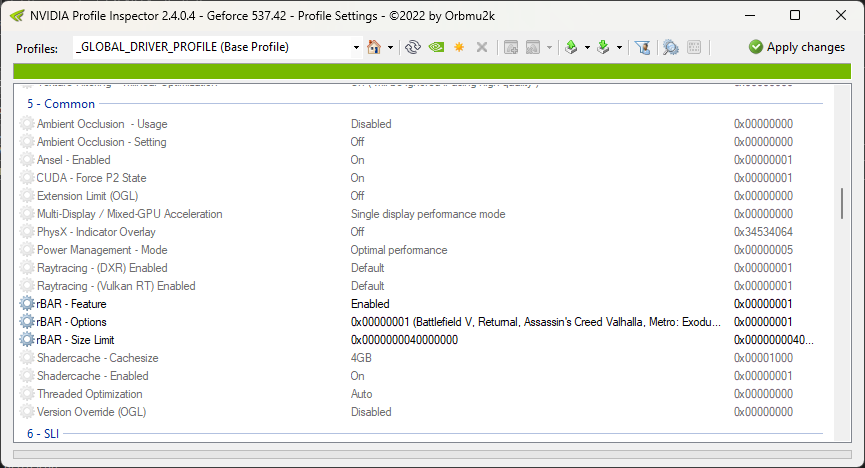
Task: Click the 0x34534064 hex value for PhysX
Action: (763, 232)
